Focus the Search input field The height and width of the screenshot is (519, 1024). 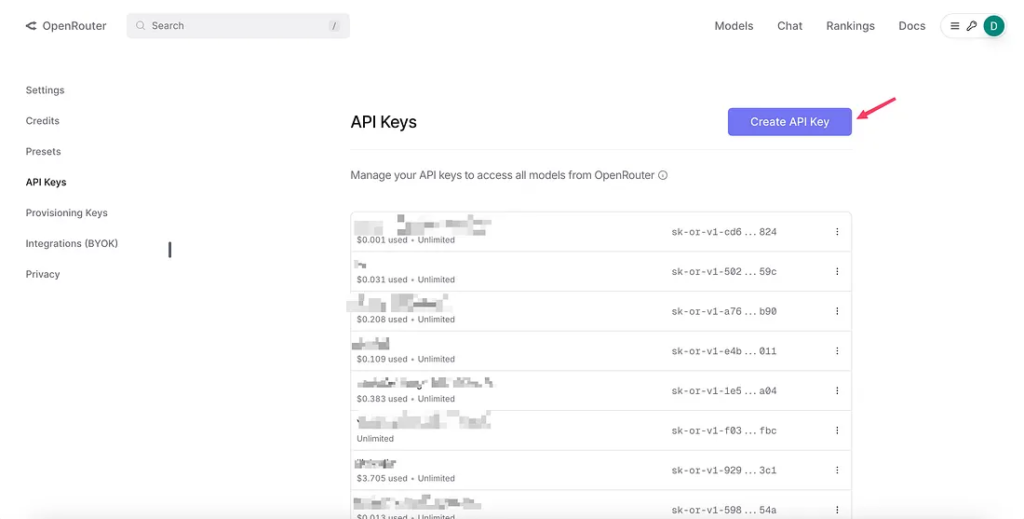click(x=238, y=26)
